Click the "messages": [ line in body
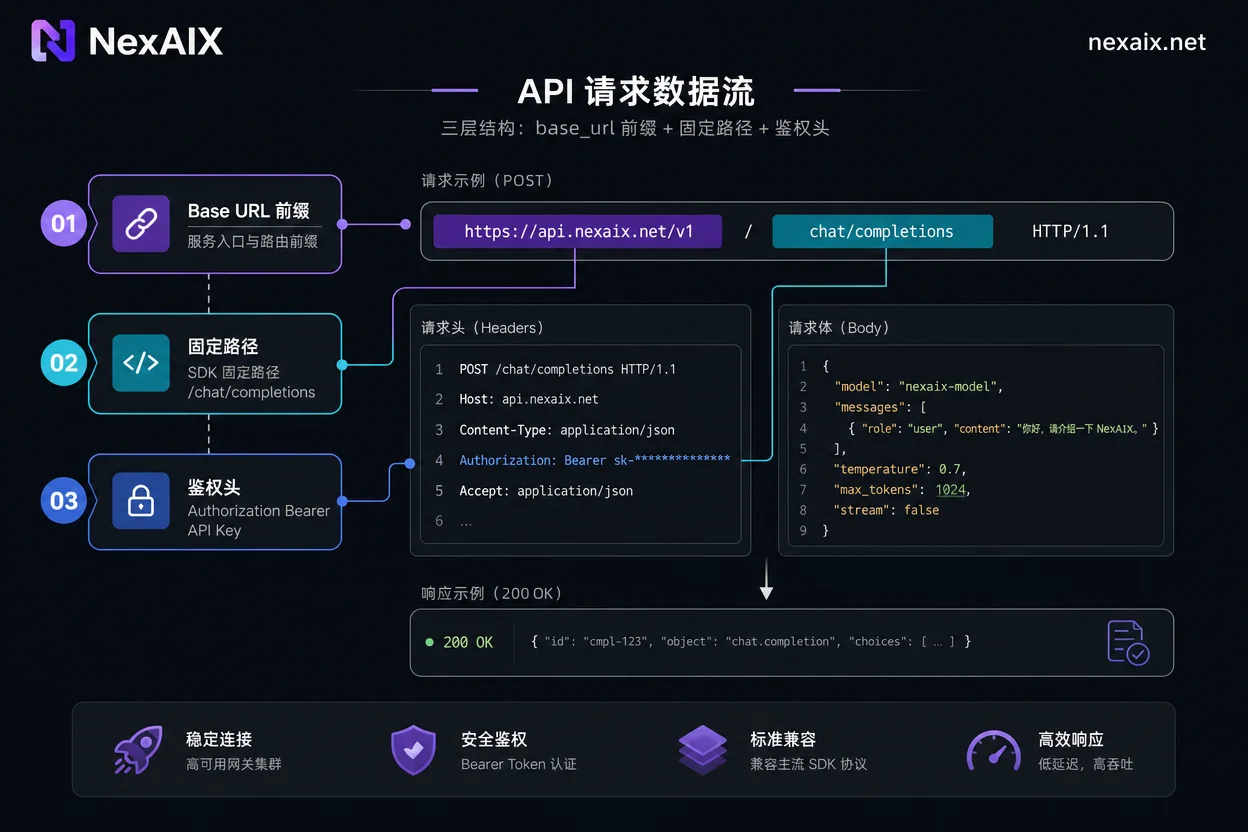The width and height of the screenshot is (1248, 832). pos(880,407)
